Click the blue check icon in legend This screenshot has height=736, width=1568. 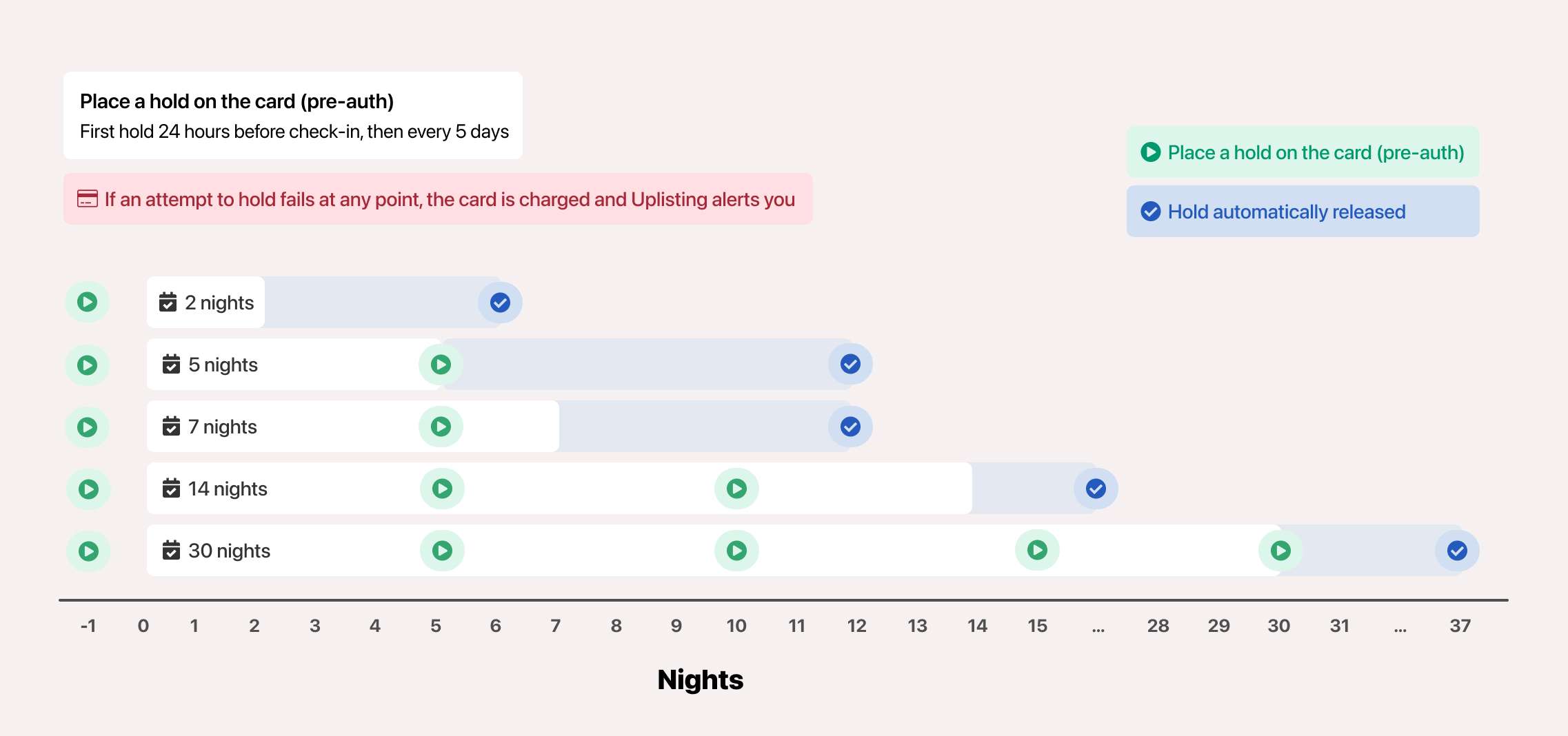click(1151, 211)
